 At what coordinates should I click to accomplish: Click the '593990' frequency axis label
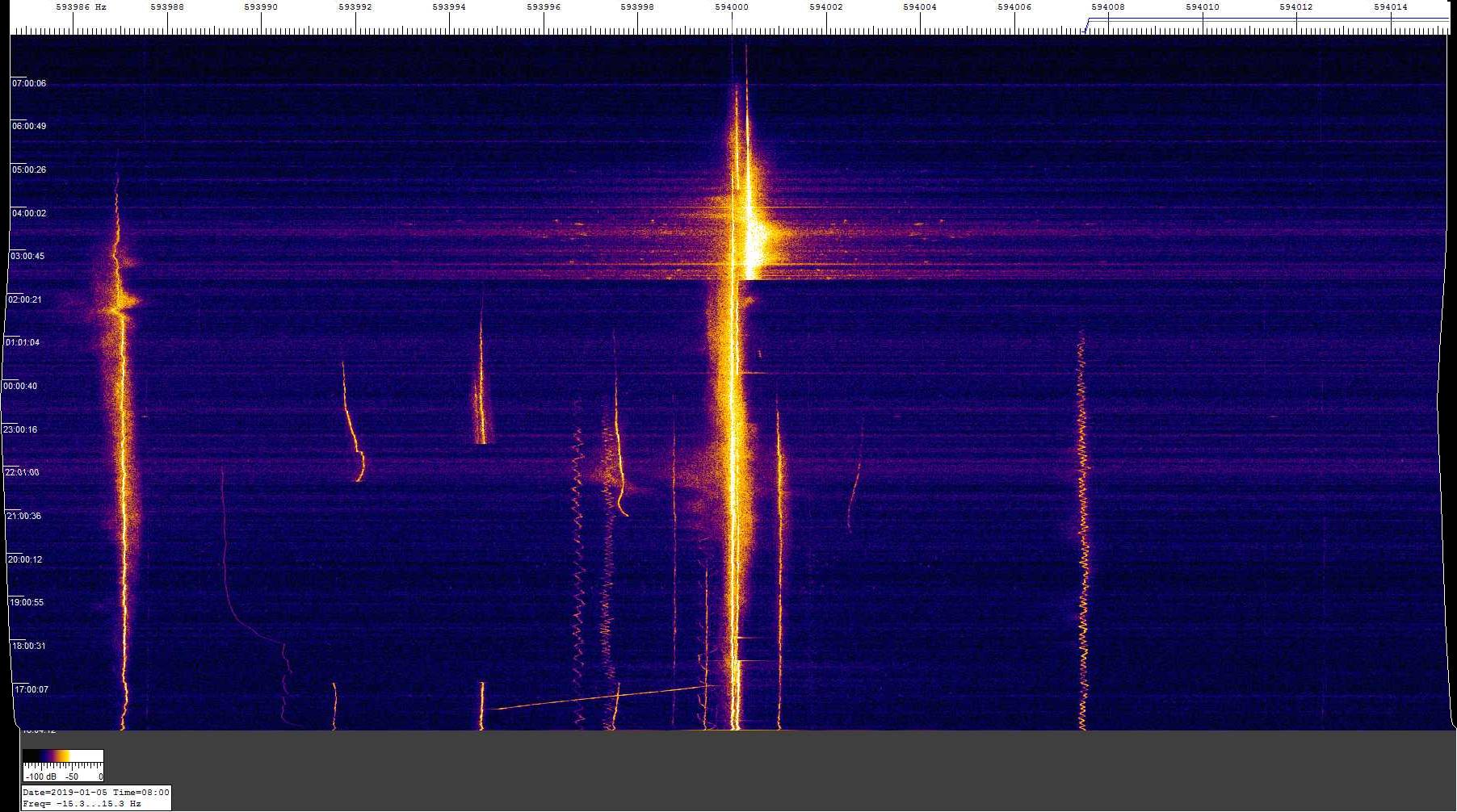261,7
